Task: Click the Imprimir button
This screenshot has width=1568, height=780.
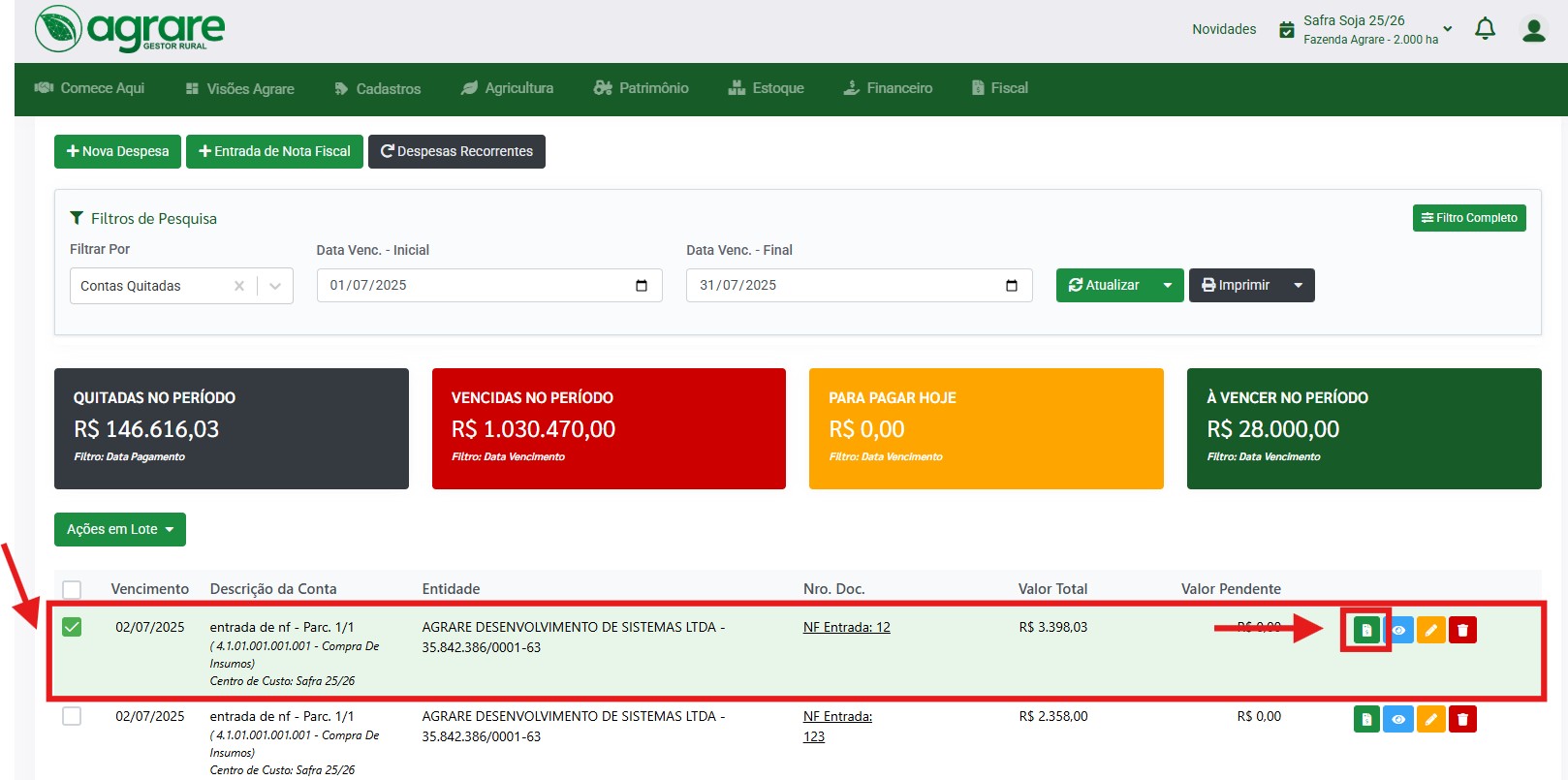Action: pyautogui.click(x=1236, y=285)
